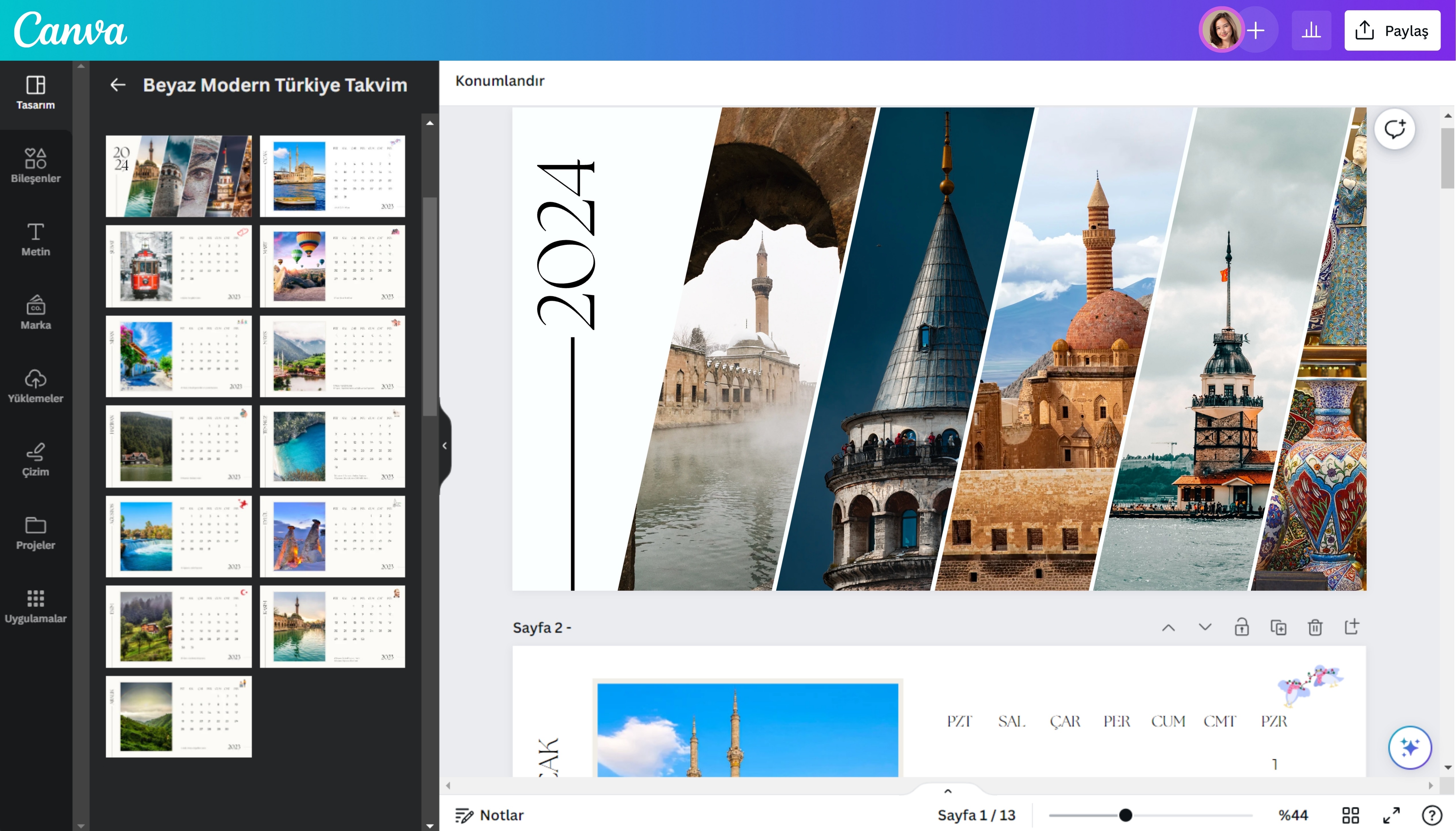The height and width of the screenshot is (831, 1456).
Task: Select the waterfall calendar template thumbnail
Action: [179, 536]
